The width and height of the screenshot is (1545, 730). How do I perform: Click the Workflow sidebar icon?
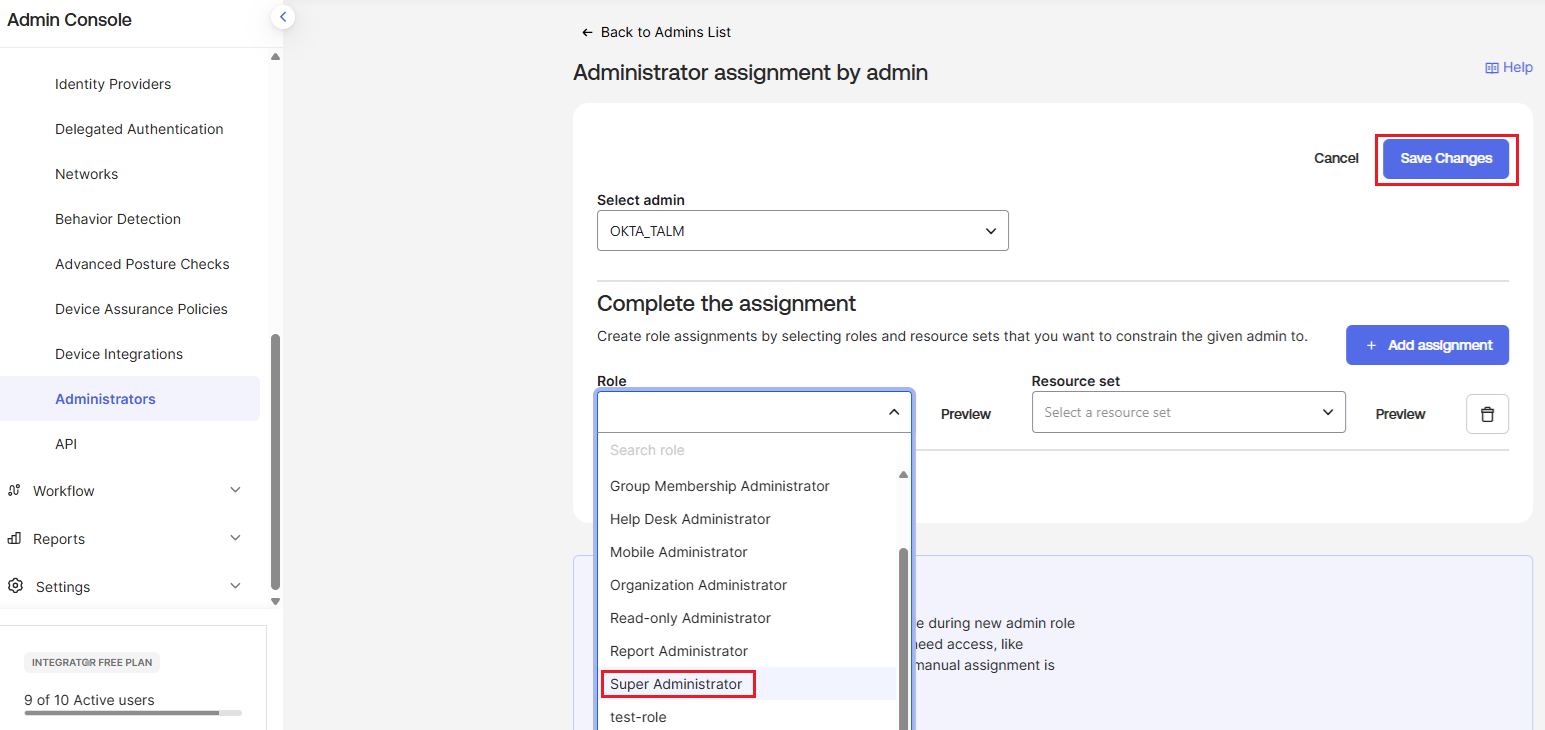[15, 491]
